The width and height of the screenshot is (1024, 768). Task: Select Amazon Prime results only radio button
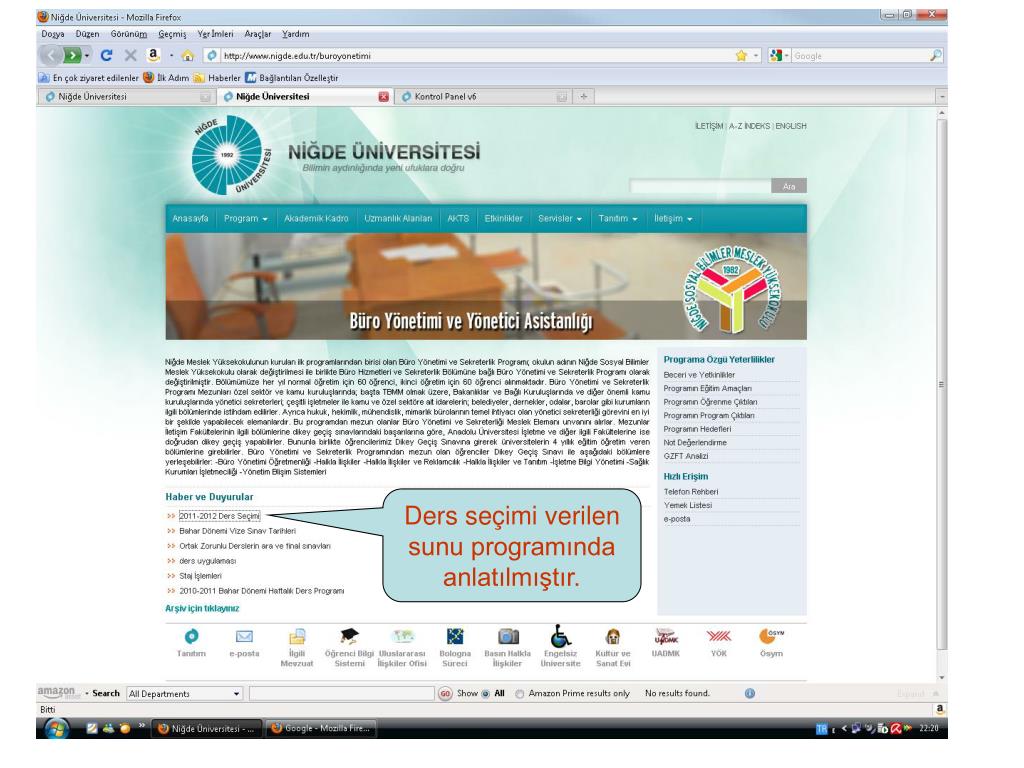pyautogui.click(x=519, y=694)
